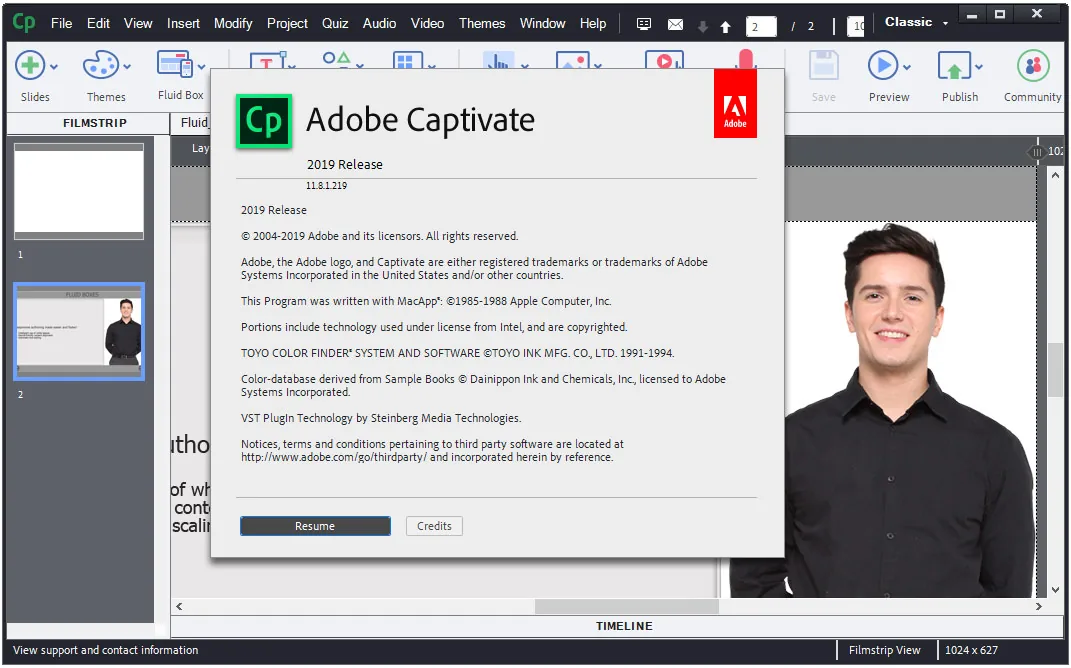Click the envelope mail icon in menu bar
This screenshot has width=1071, height=668.
675,25
